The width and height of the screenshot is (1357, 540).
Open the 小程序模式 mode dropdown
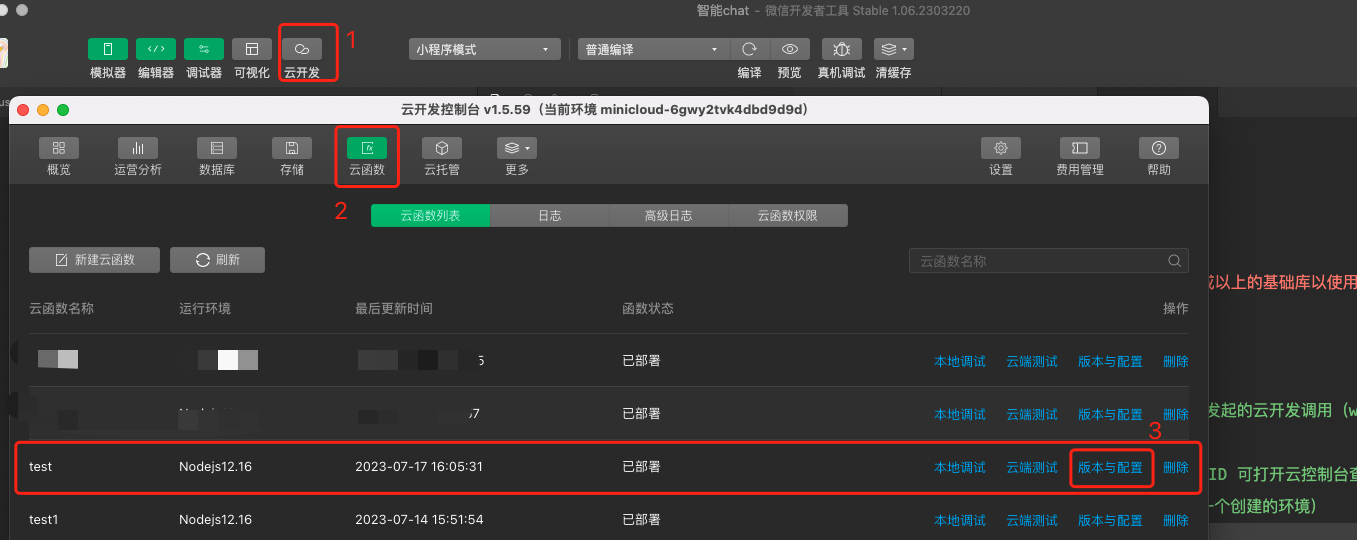(485, 49)
